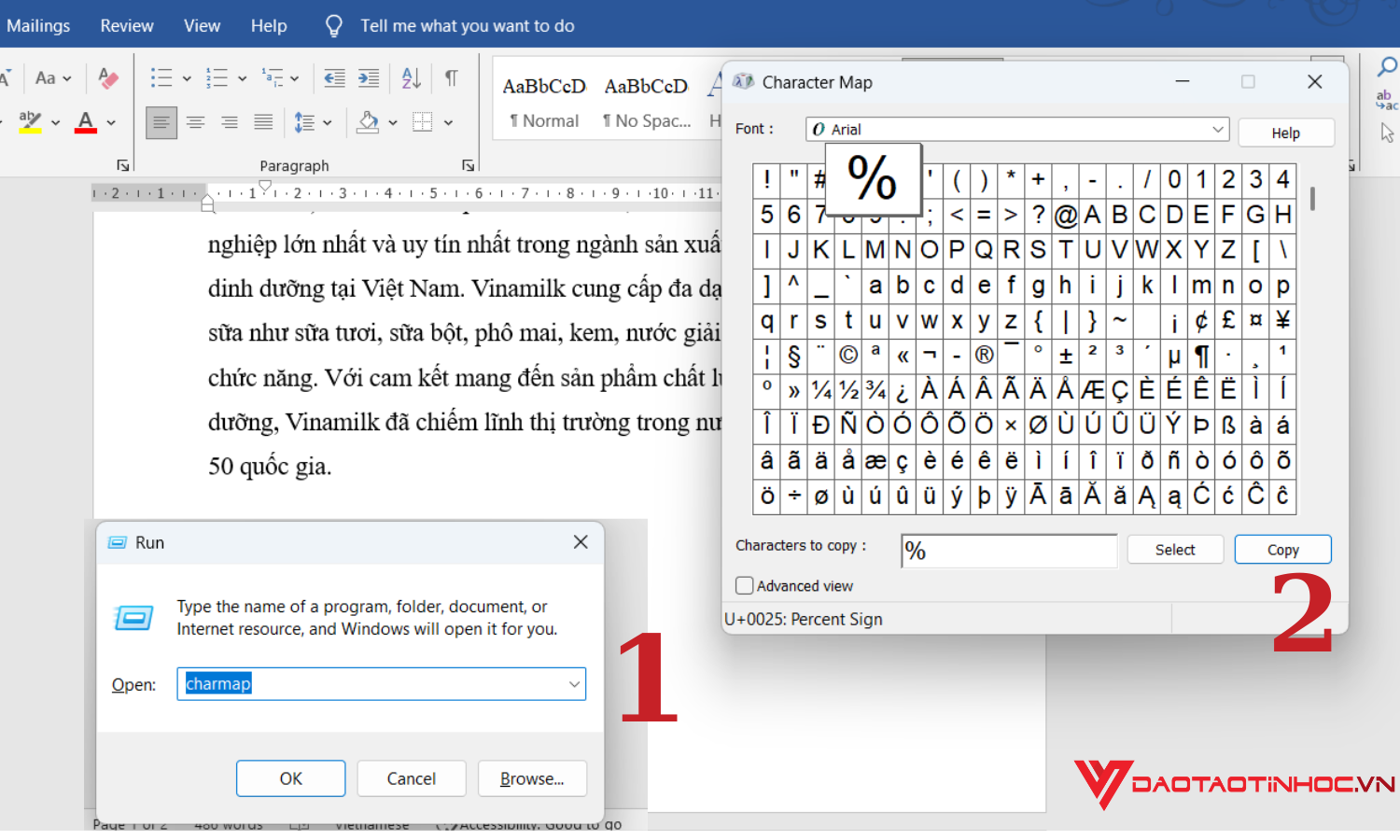Align the paragraph to the left
The image size is (1400, 840).
[x=161, y=122]
